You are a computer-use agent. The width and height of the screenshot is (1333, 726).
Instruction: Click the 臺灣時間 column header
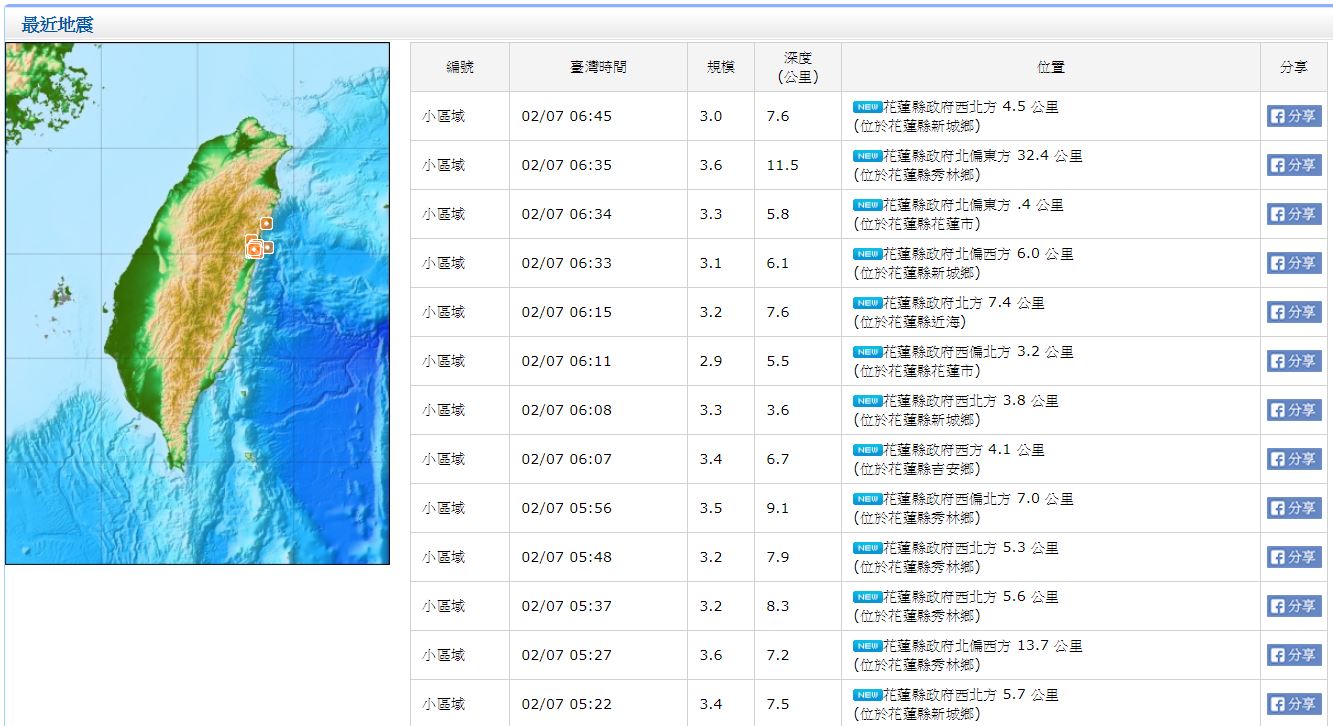(598, 67)
